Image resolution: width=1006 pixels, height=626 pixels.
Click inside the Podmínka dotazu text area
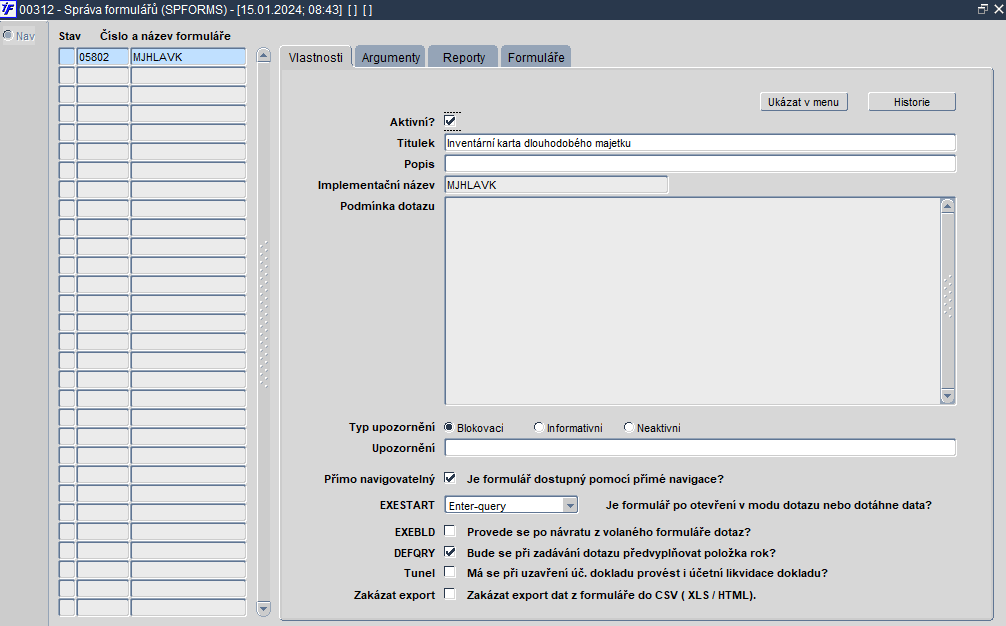pos(693,301)
